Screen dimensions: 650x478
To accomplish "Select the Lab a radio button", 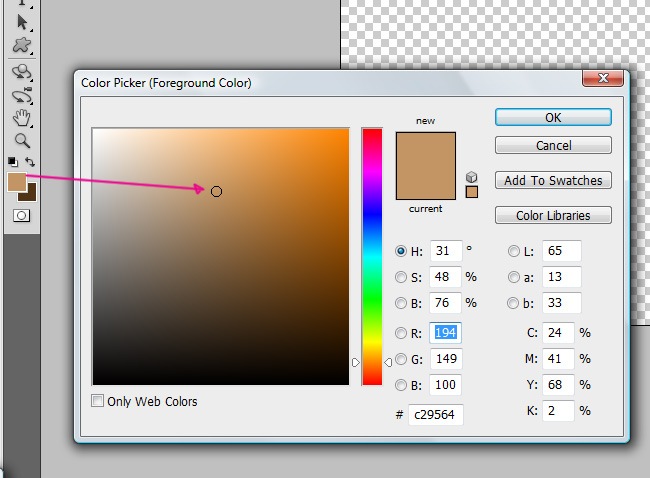I will point(514,277).
